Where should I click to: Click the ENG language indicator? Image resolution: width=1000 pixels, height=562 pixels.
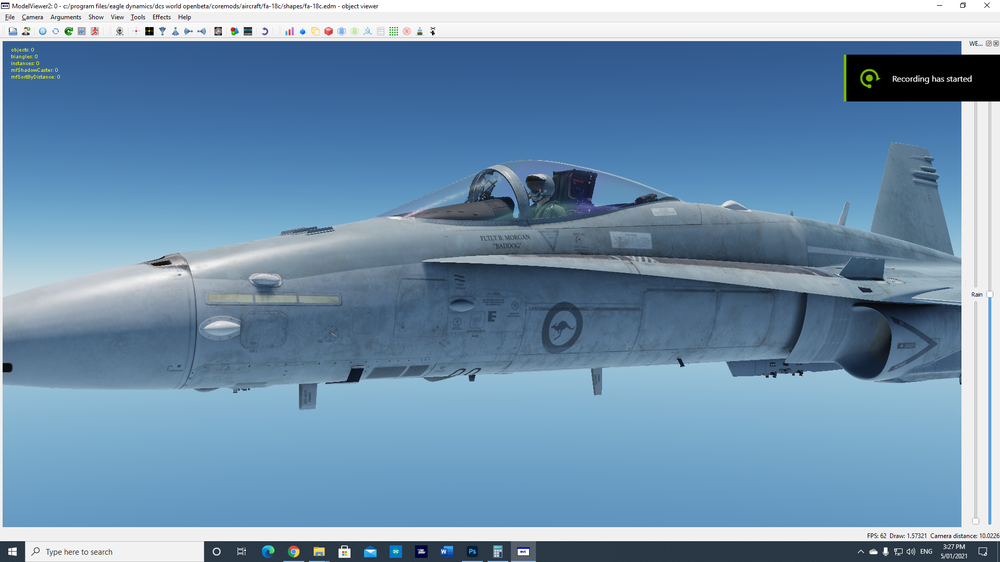(x=927, y=552)
